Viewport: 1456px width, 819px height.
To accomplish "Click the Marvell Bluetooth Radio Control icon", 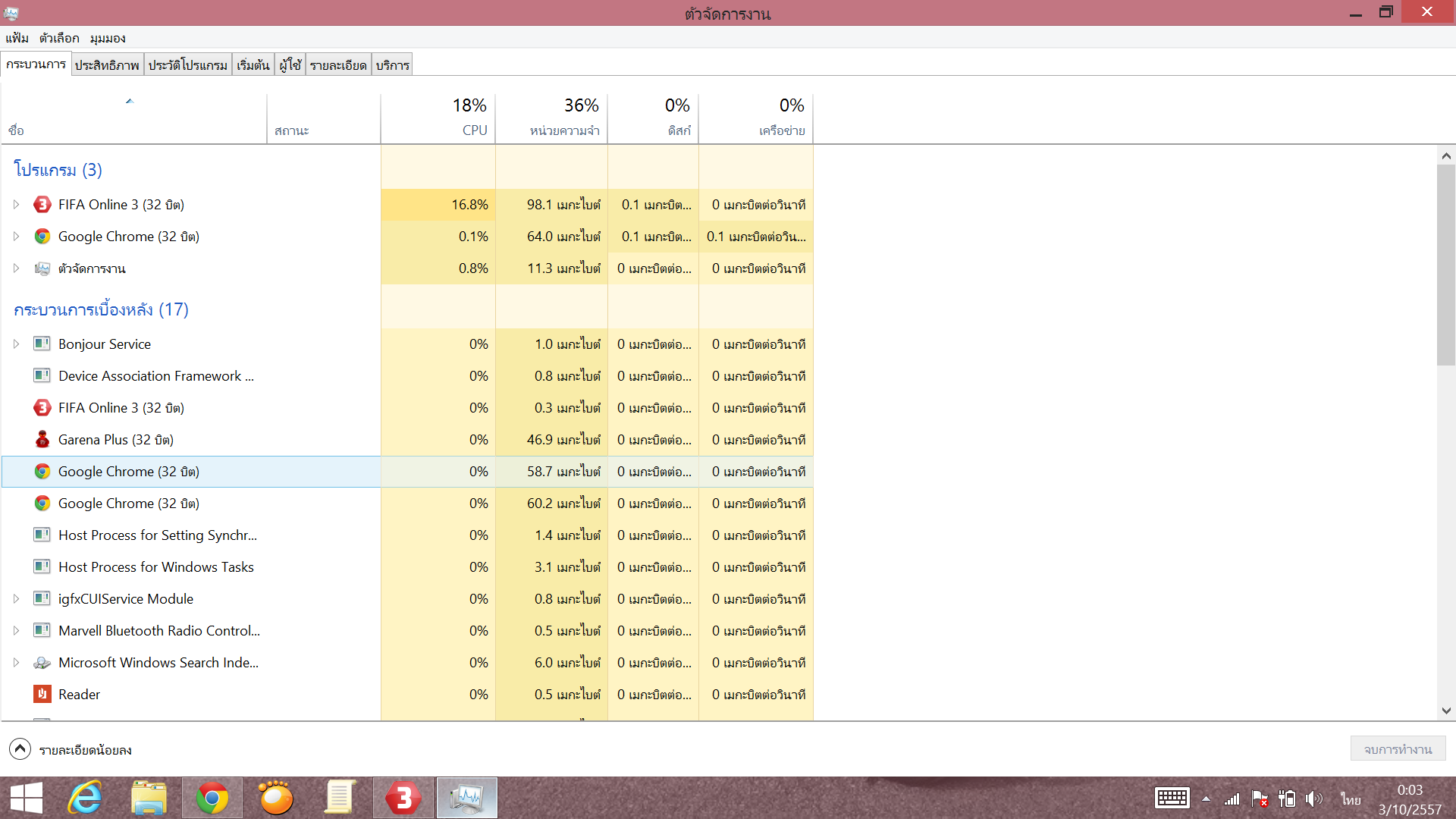I will tap(42, 630).
